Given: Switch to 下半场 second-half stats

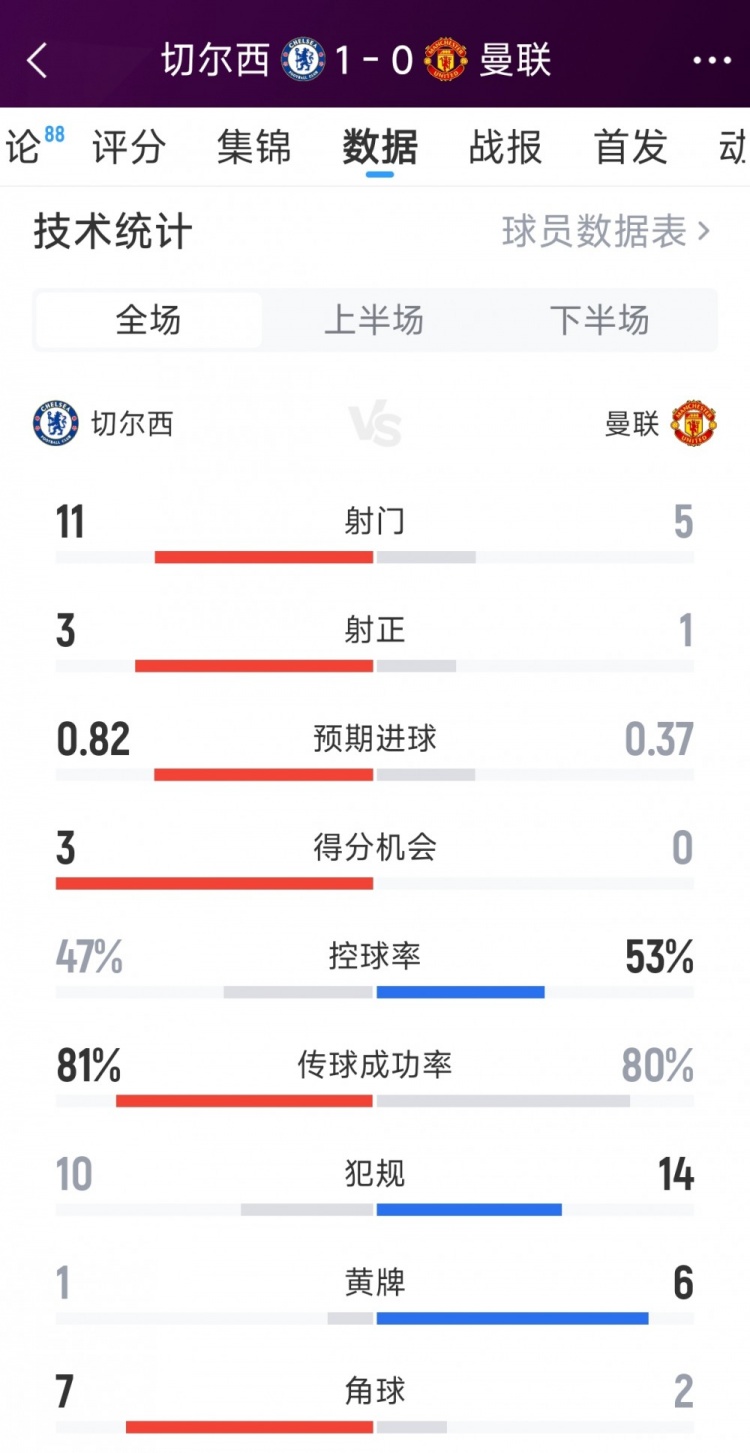Looking at the screenshot, I should point(599,321).
